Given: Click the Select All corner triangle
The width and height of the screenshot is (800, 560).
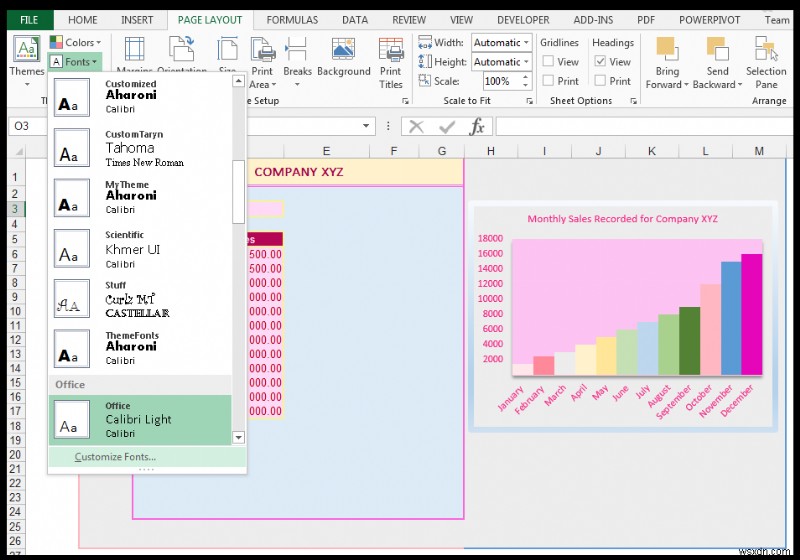Looking at the screenshot, I should (x=19, y=151).
